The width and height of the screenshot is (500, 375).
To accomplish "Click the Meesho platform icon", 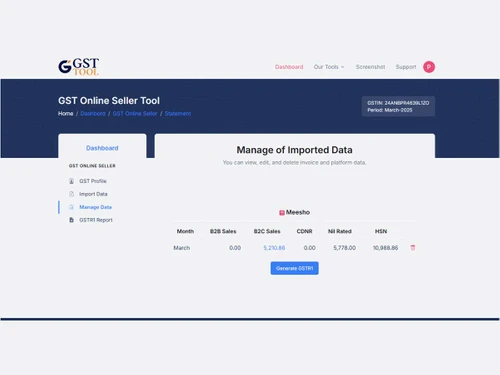I will [282, 213].
